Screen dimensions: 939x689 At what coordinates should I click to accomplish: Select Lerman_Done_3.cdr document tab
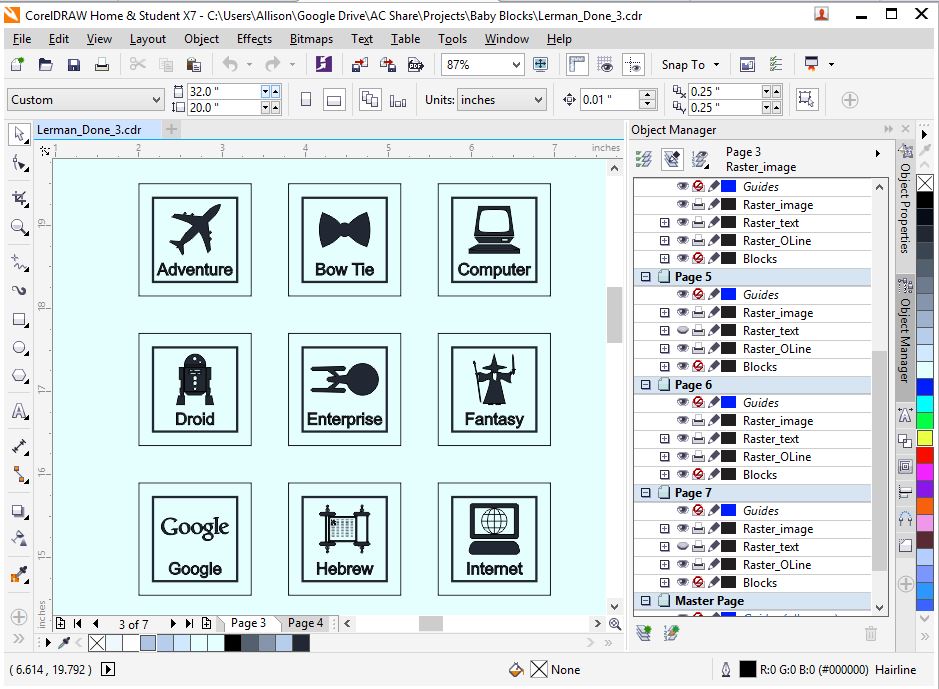pos(89,129)
